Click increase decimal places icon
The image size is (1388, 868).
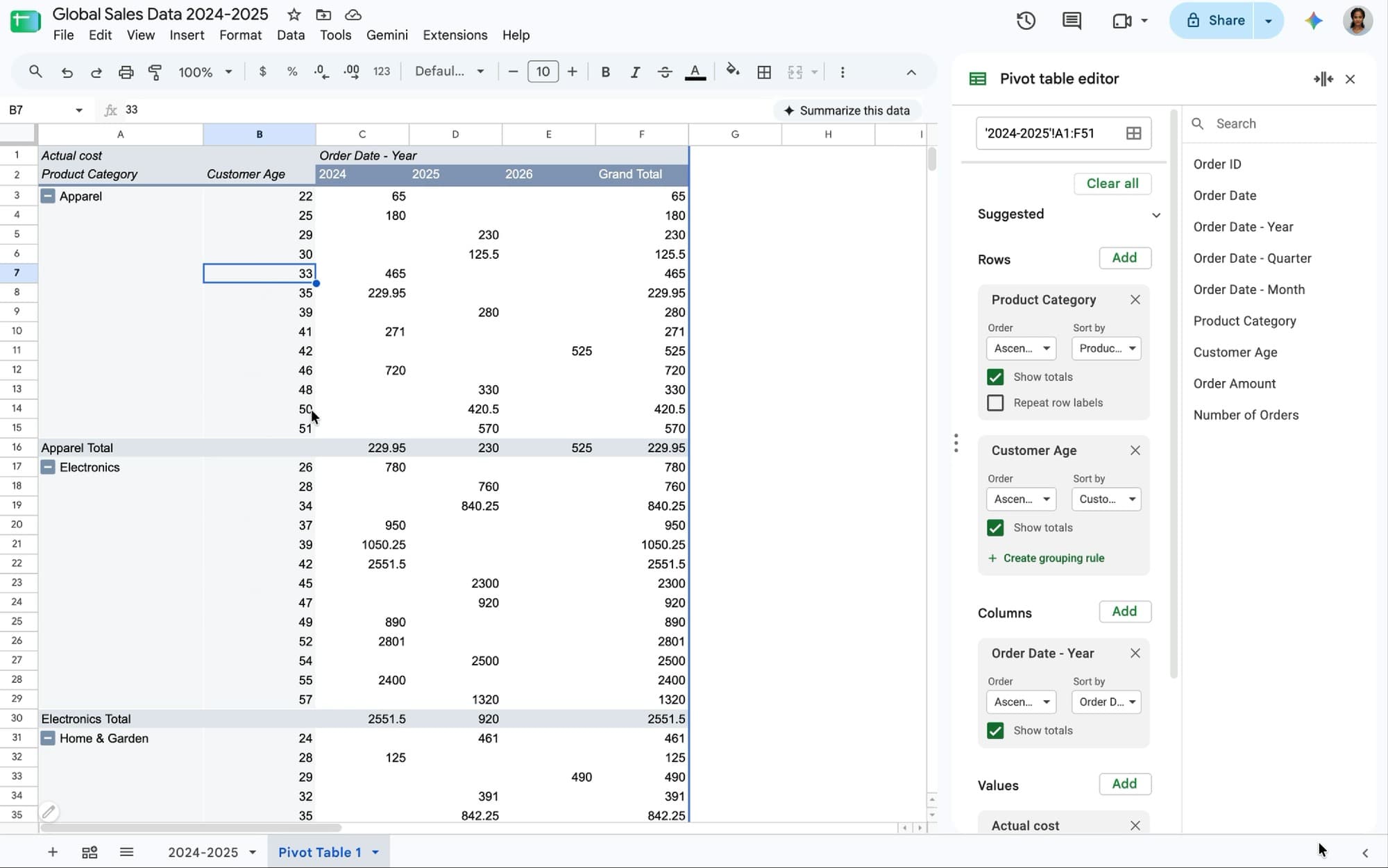(352, 71)
